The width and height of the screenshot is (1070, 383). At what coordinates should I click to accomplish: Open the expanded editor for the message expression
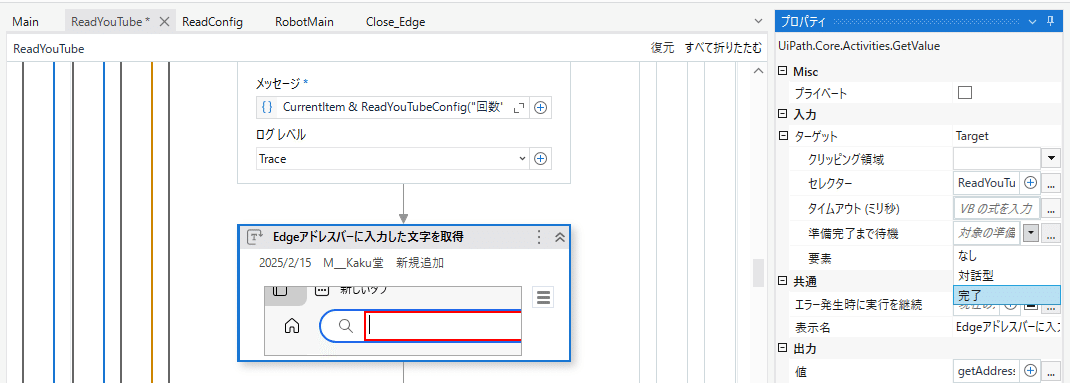519,107
